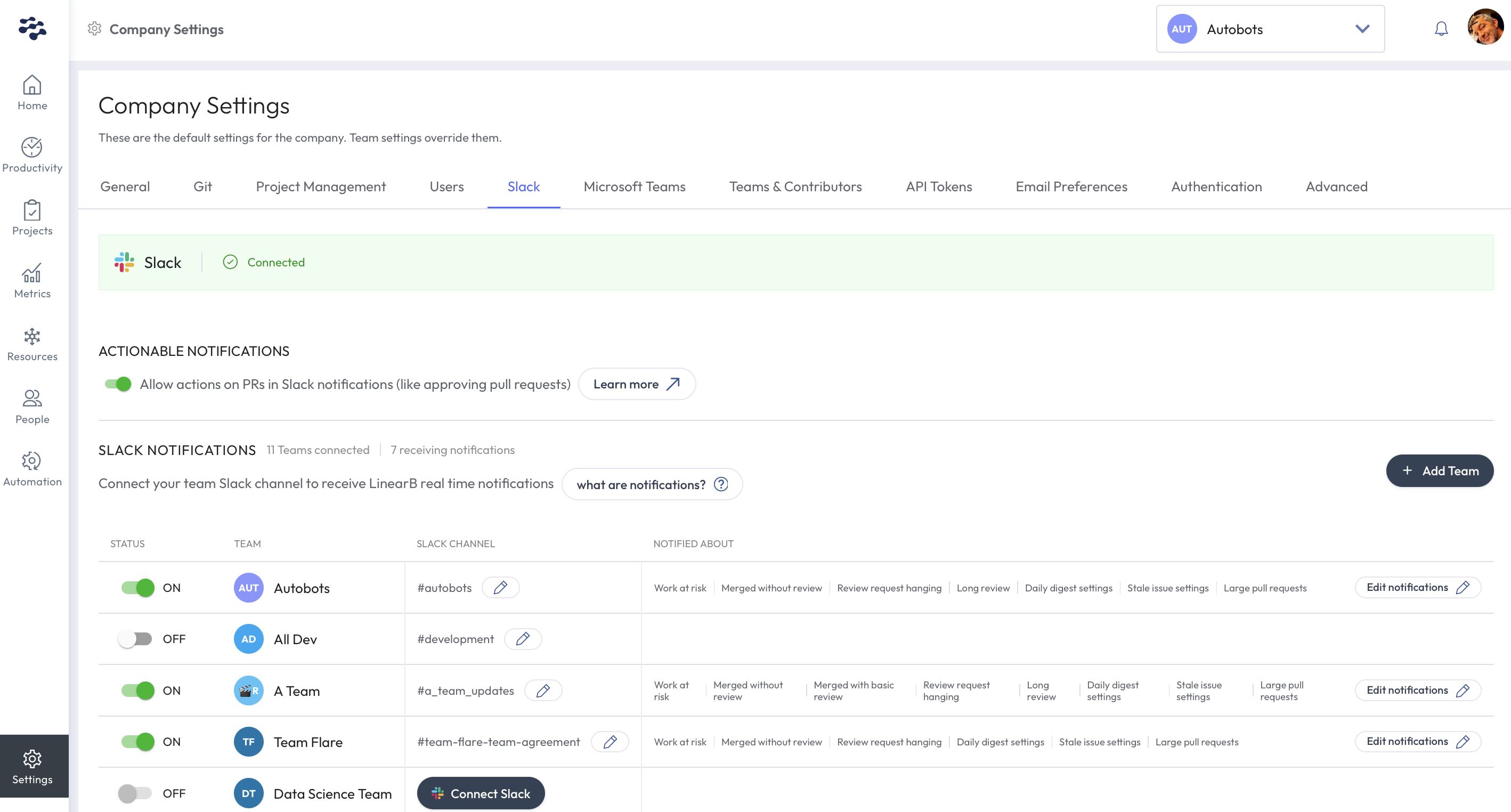
Task: Click the STATUS column header
Action: (127, 544)
